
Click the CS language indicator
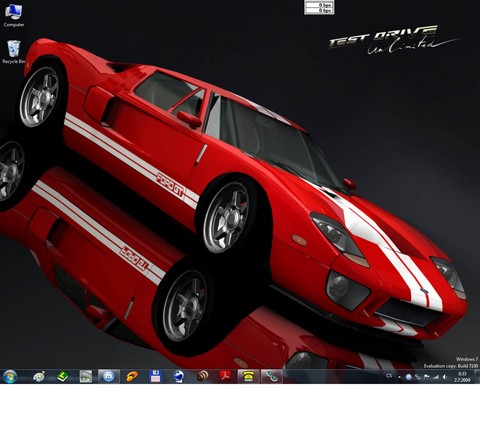pyautogui.click(x=389, y=376)
